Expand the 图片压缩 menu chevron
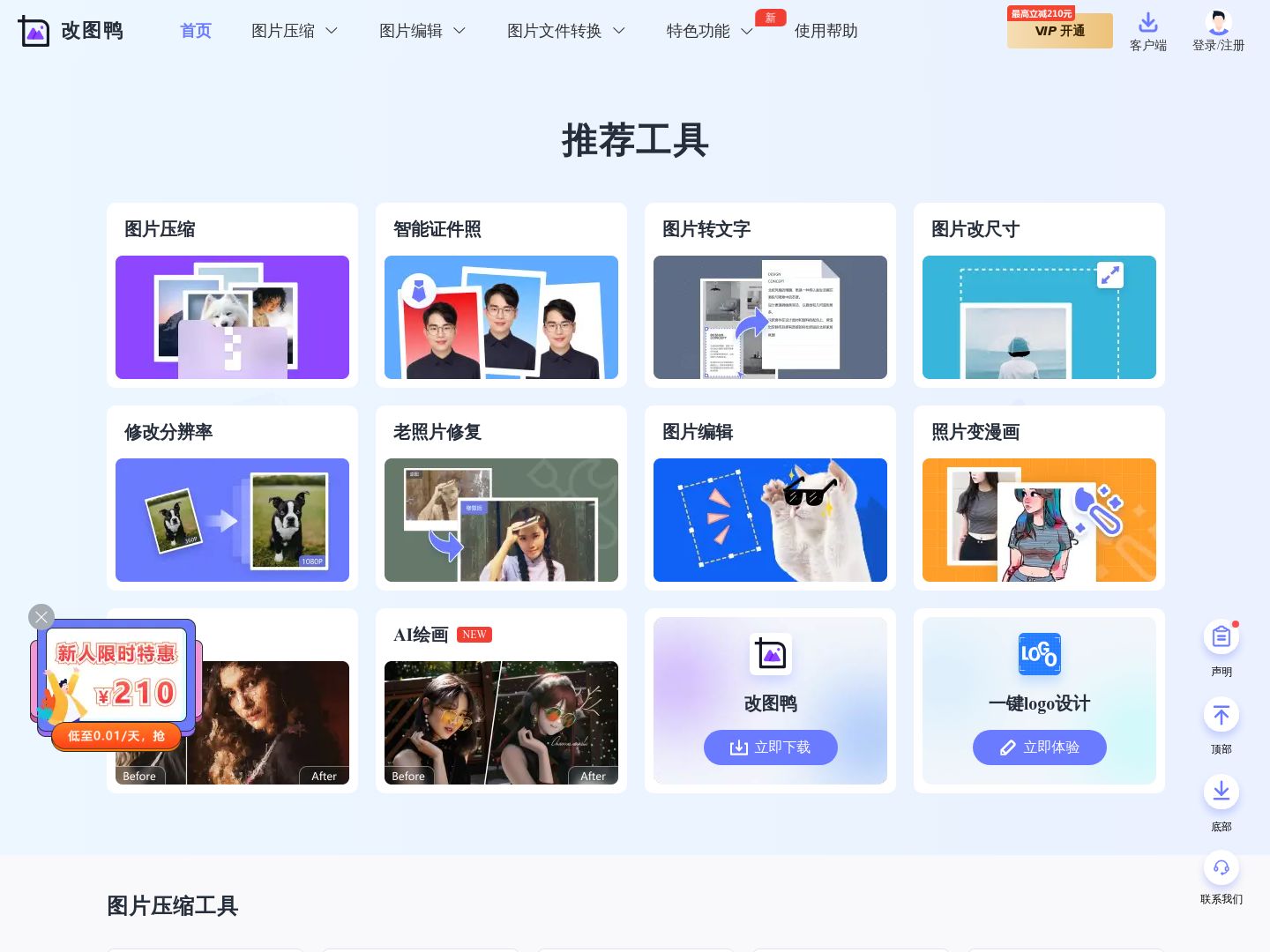 [x=332, y=31]
